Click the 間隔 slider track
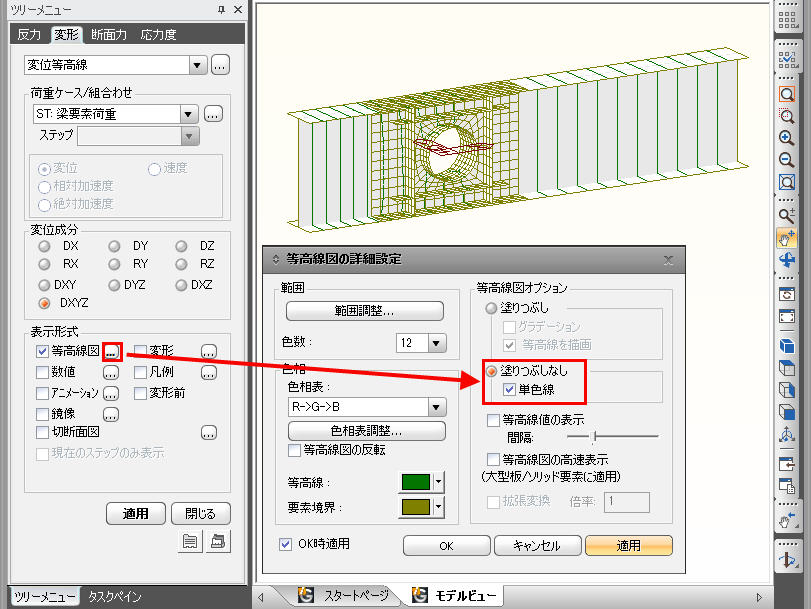This screenshot has width=811, height=609. click(x=612, y=436)
